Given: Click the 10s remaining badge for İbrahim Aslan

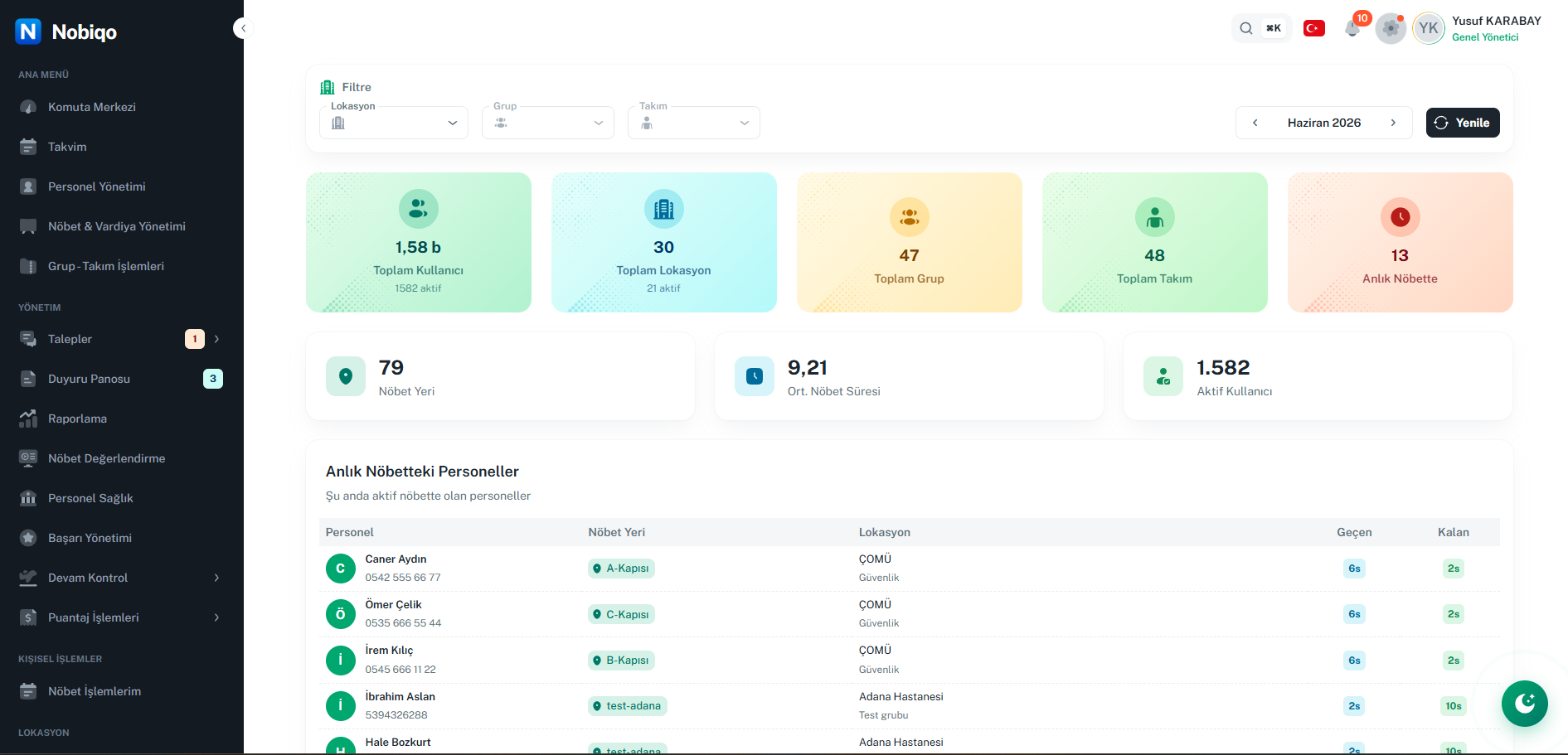Looking at the screenshot, I should 1454,706.
